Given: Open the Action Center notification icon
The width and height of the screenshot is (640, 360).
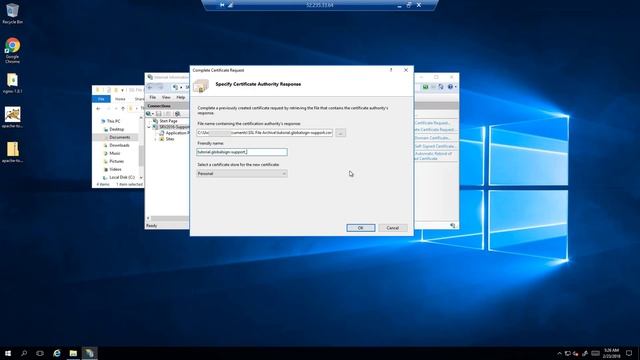Looking at the screenshot, I should [629, 353].
